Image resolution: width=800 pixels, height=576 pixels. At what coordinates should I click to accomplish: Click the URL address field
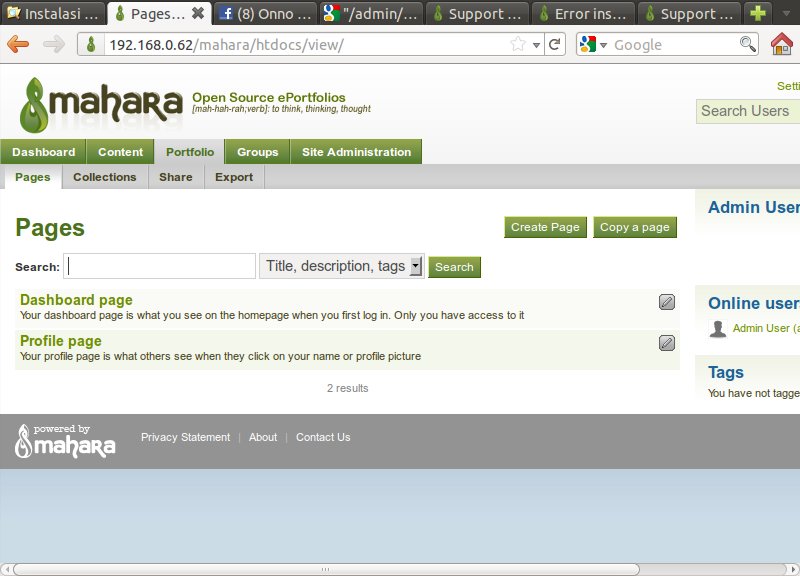coord(306,45)
